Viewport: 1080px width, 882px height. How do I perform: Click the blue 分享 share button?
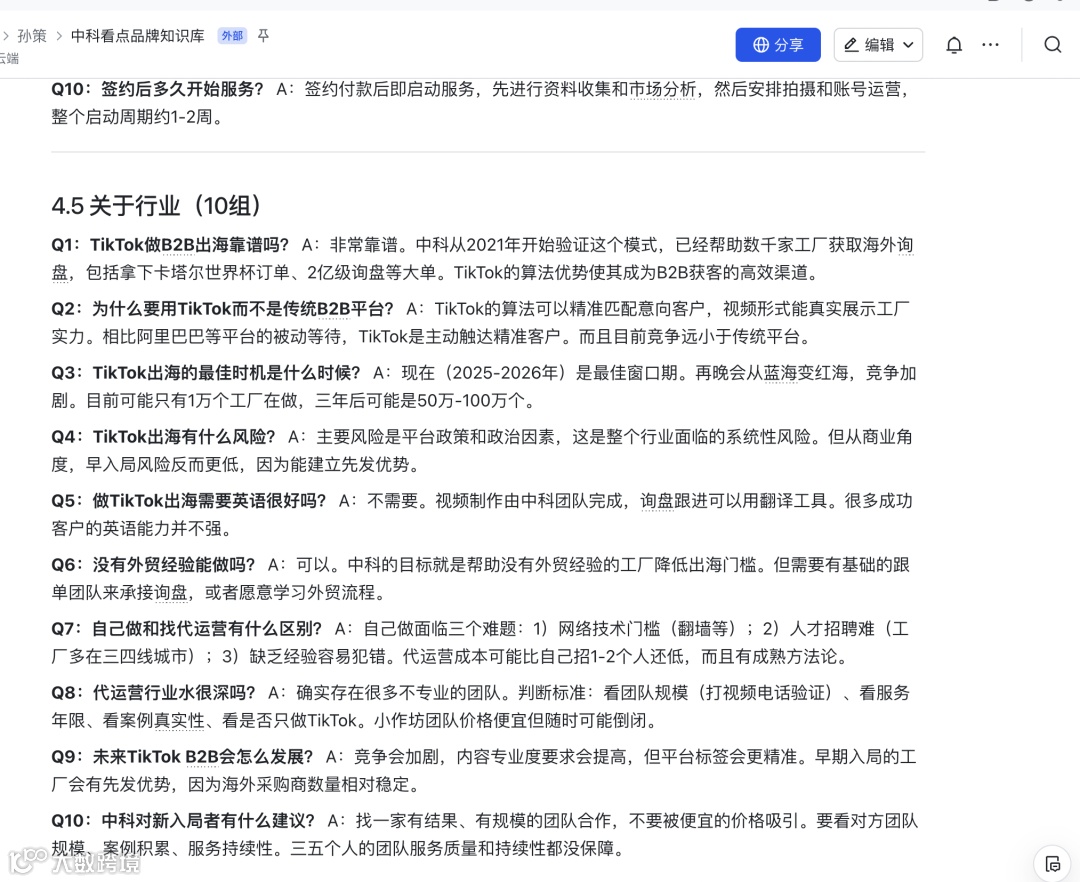(778, 45)
